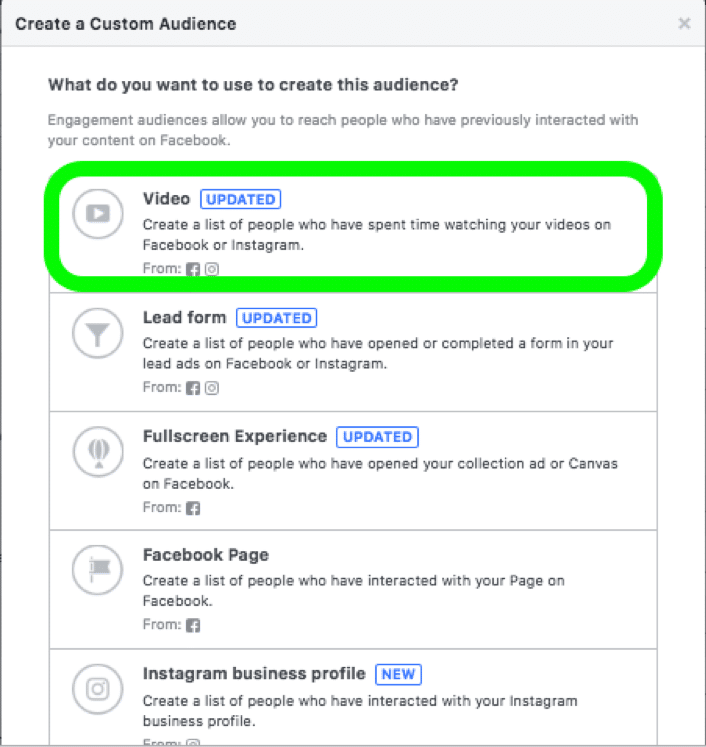Click Instagram source icon under Video
The image size is (706, 747).
(x=212, y=269)
